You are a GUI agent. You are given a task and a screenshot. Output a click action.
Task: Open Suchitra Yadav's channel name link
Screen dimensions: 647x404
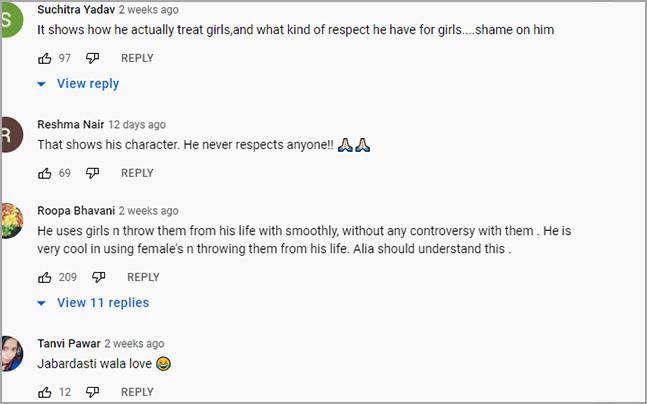coord(74,10)
